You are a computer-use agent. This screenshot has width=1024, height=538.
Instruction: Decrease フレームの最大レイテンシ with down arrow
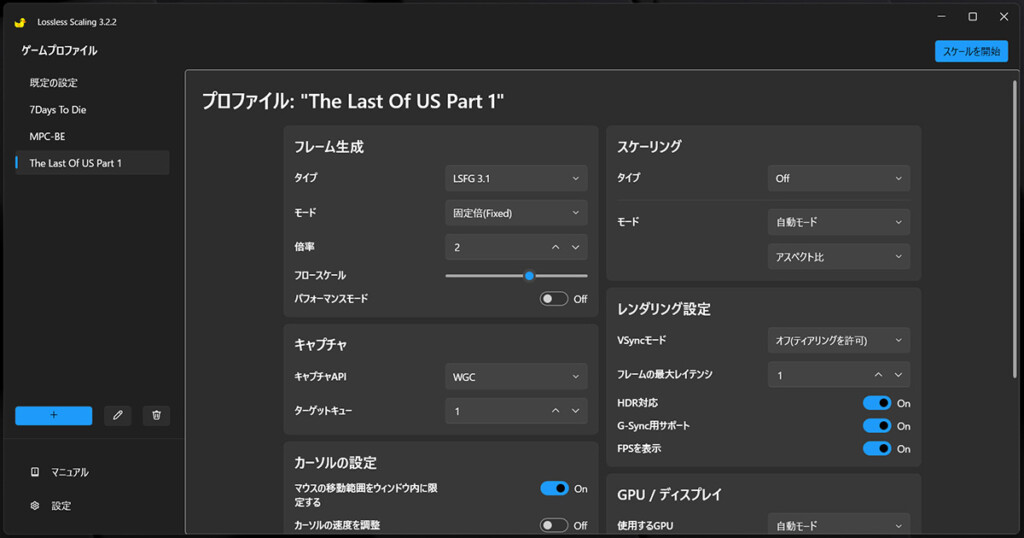point(898,375)
